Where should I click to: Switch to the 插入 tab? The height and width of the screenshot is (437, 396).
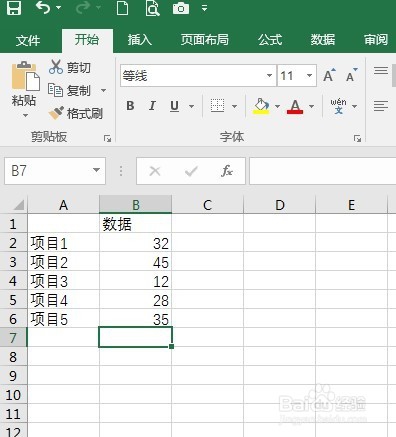(x=139, y=40)
